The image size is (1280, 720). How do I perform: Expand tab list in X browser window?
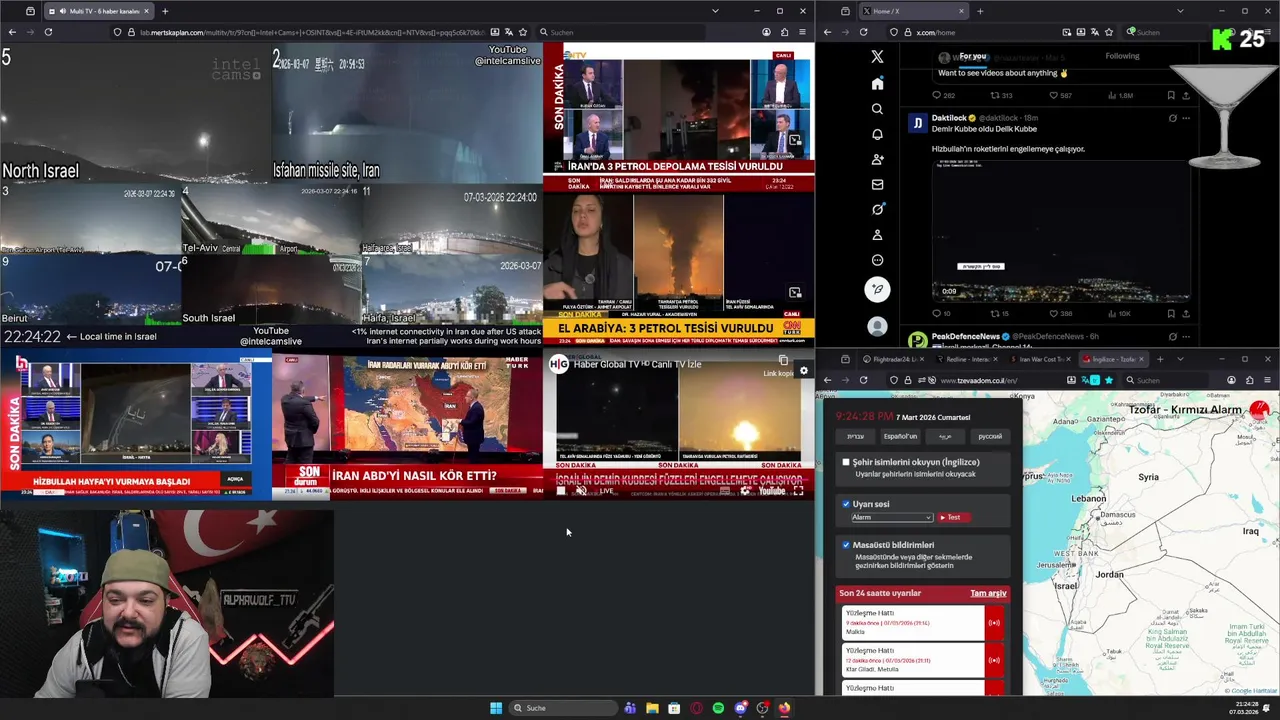tap(1180, 11)
